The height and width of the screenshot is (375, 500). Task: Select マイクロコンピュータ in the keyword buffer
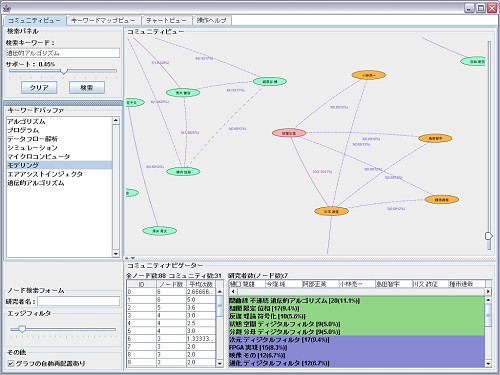tap(59, 156)
